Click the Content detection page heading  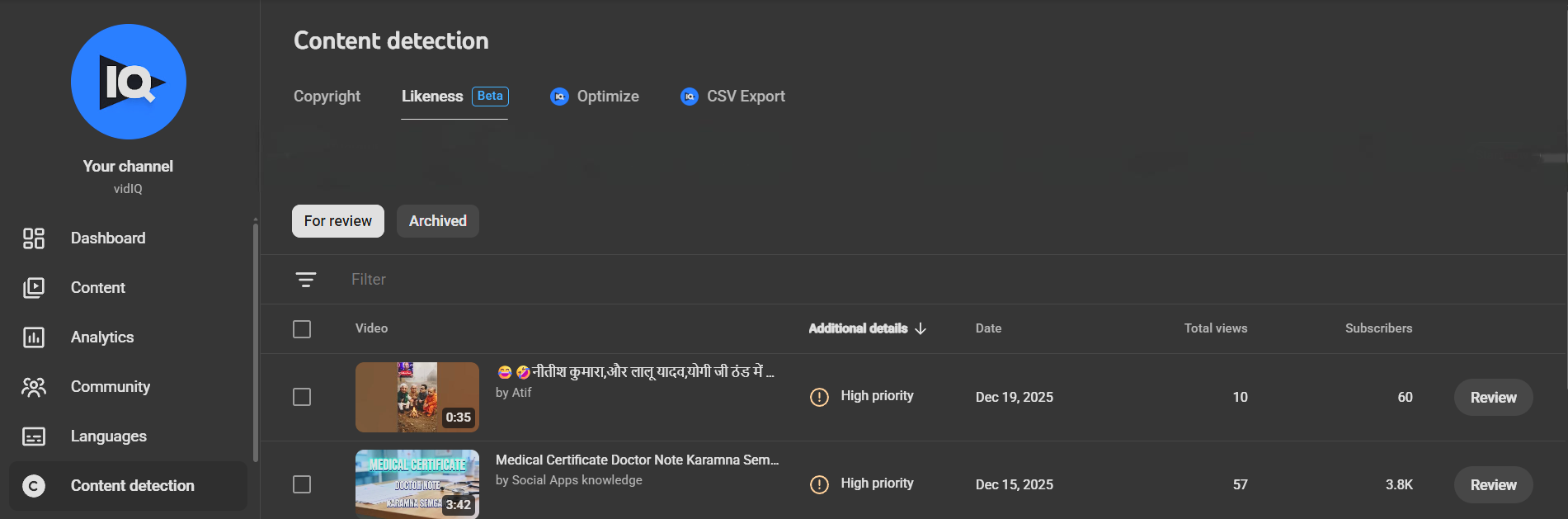391,41
